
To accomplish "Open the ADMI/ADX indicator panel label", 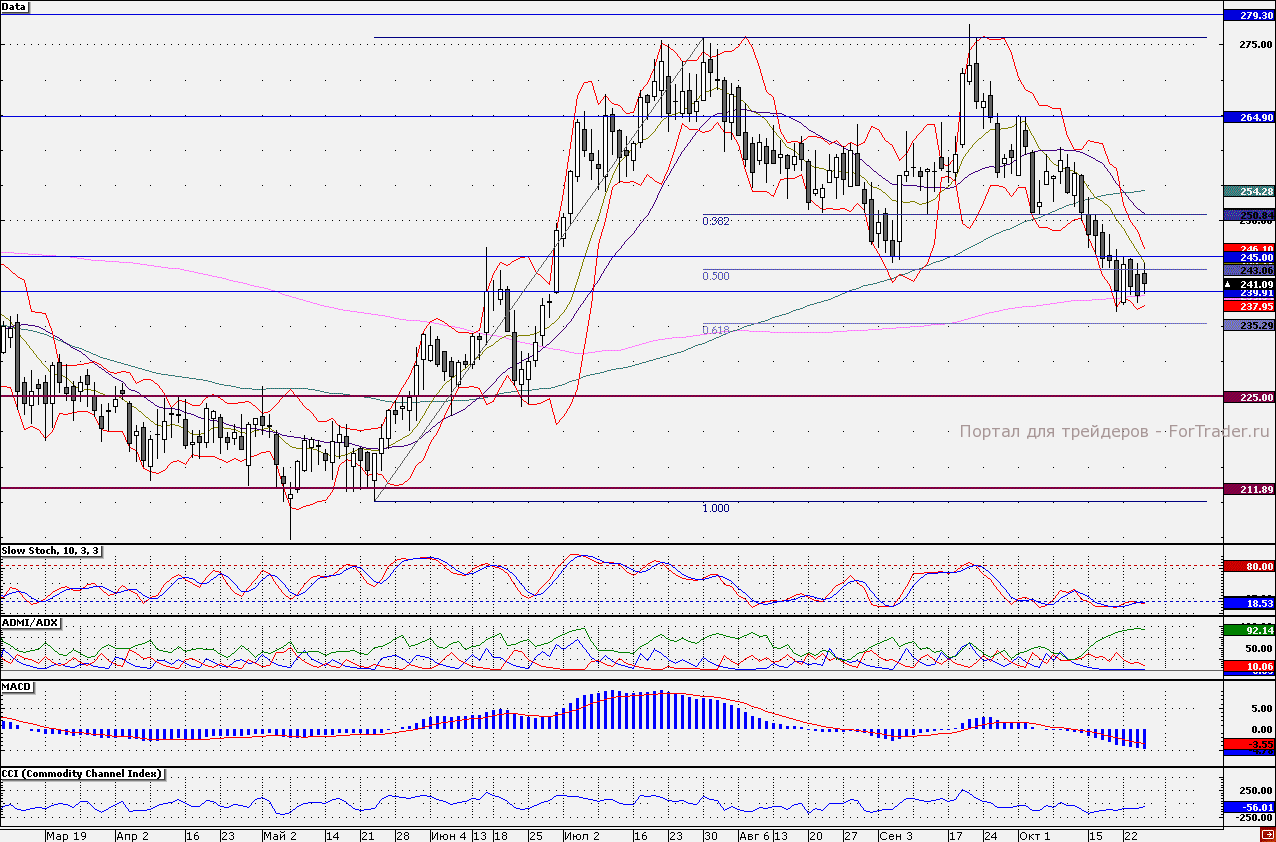I will coord(31,623).
